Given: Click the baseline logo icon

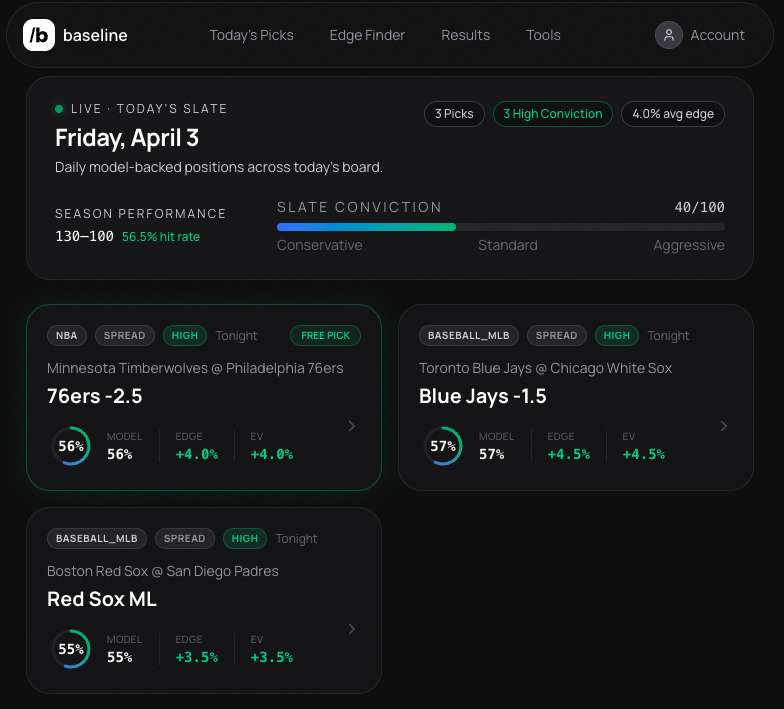Looking at the screenshot, I should pos(39,35).
